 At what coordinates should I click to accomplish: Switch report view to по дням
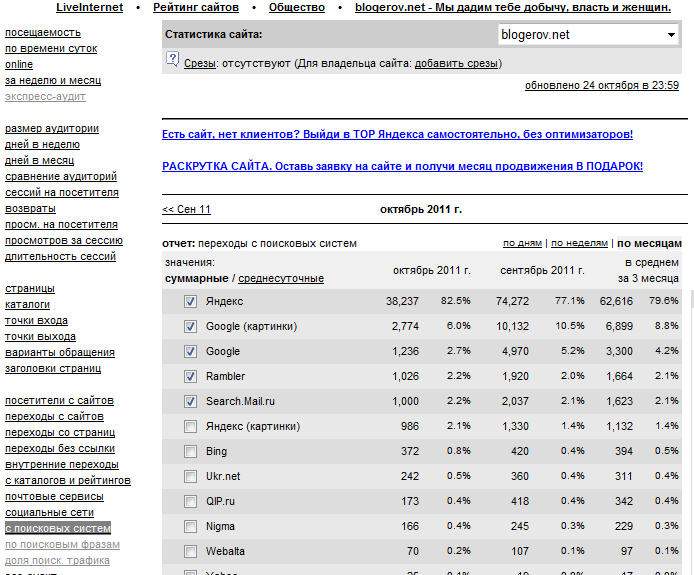click(x=522, y=243)
